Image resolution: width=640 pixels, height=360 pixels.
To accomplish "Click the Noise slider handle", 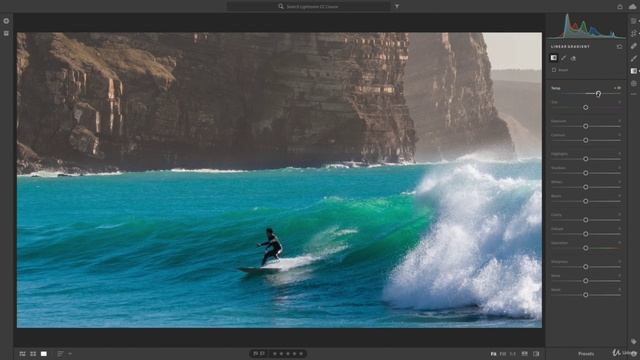I will click(x=586, y=281).
